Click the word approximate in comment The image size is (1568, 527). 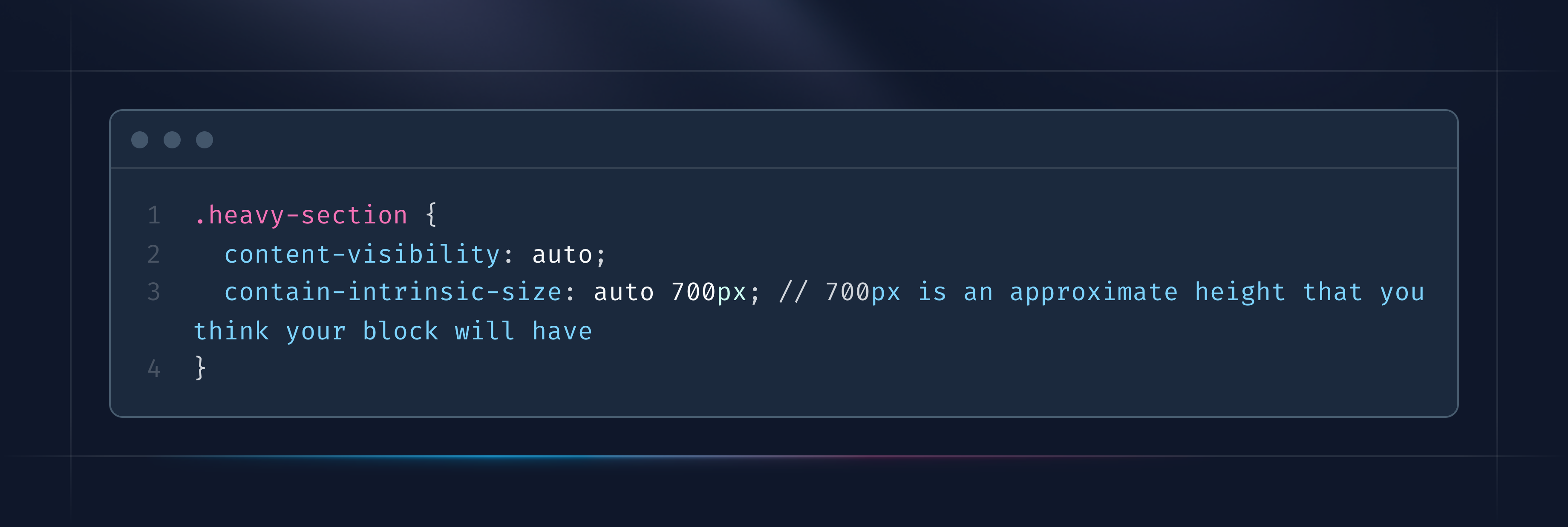pyautogui.click(x=1094, y=292)
